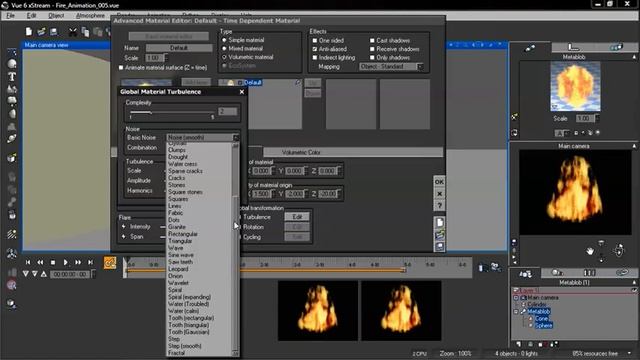Choose Granite from noise list
The width and height of the screenshot is (640, 360).
pos(177,227)
